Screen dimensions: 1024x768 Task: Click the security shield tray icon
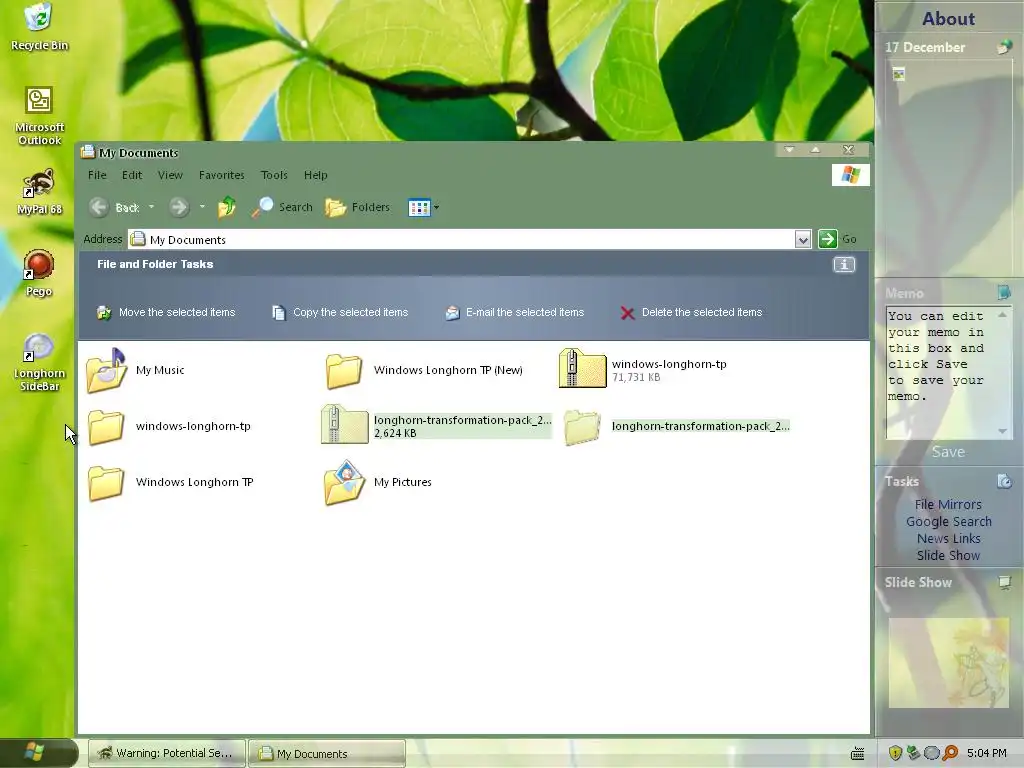(x=895, y=753)
